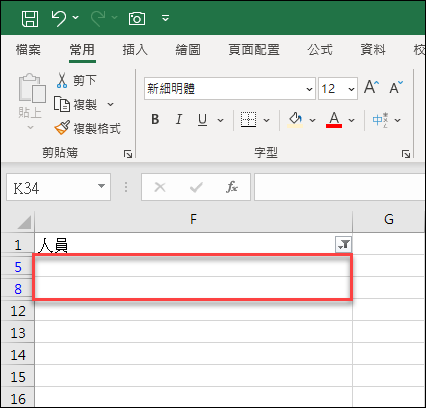Apply red font color A

pyautogui.click(x=334, y=120)
